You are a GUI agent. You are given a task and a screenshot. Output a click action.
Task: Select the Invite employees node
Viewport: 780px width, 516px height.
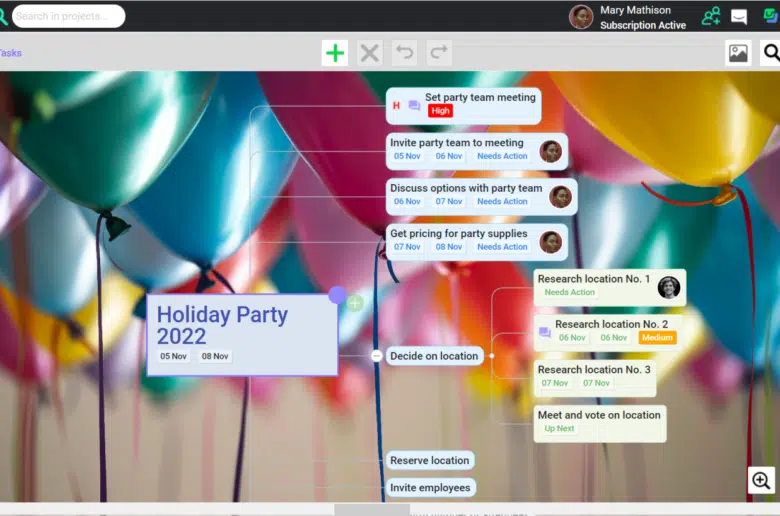coord(430,488)
